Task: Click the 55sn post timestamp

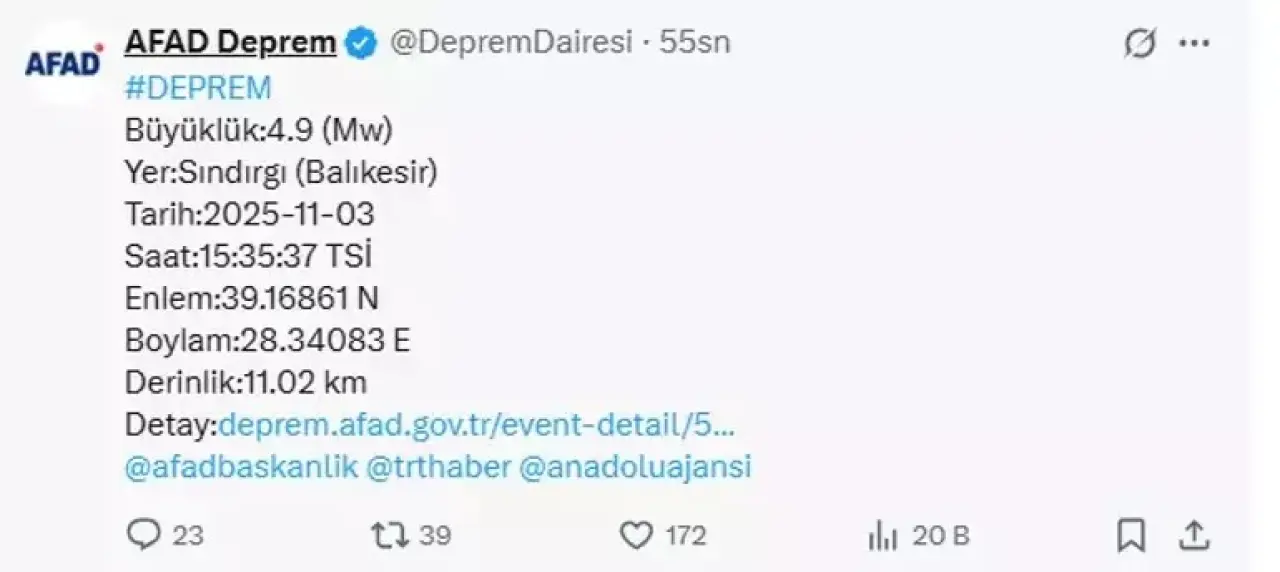Action: coord(695,43)
